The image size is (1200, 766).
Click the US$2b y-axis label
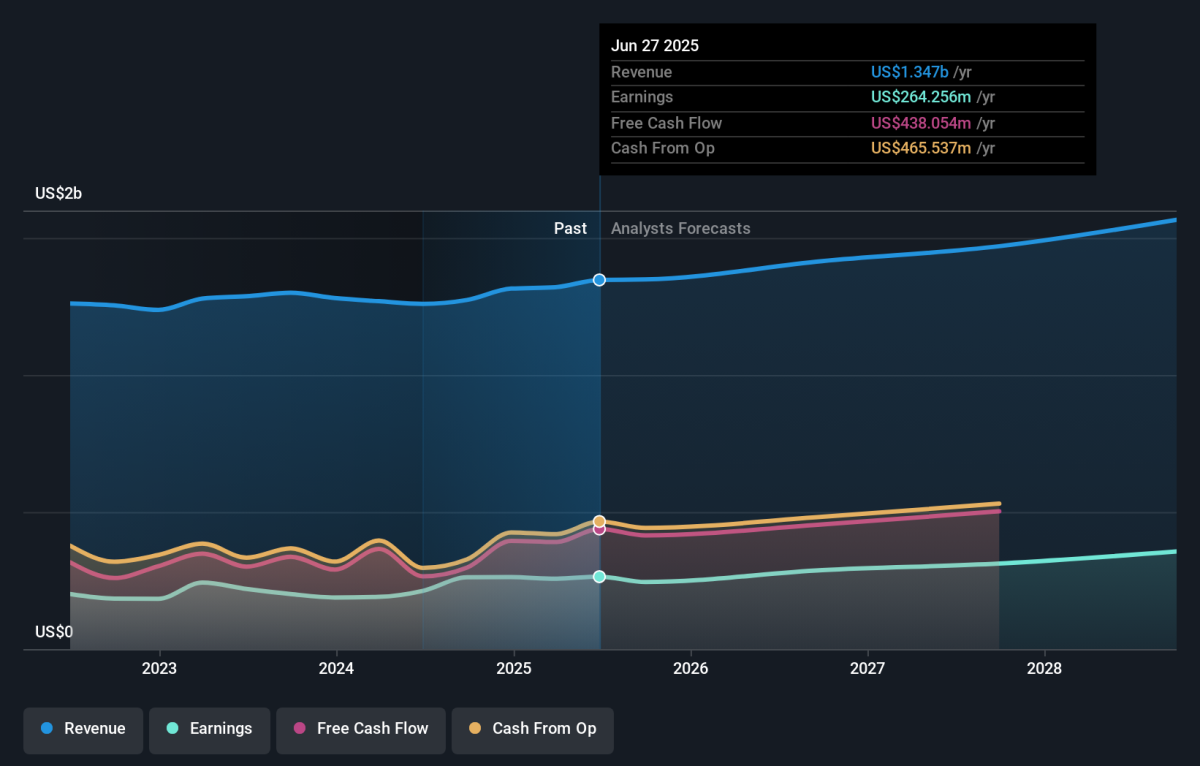pyautogui.click(x=58, y=194)
